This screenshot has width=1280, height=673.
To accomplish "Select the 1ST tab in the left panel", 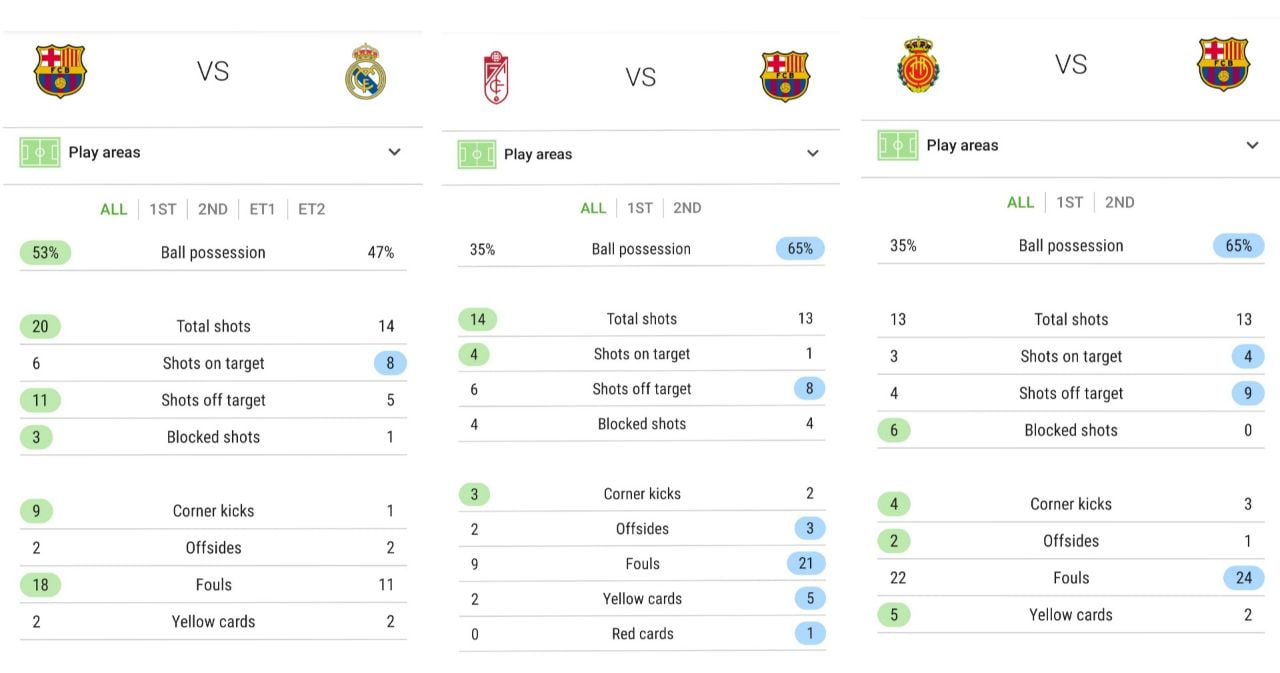I will tap(162, 209).
